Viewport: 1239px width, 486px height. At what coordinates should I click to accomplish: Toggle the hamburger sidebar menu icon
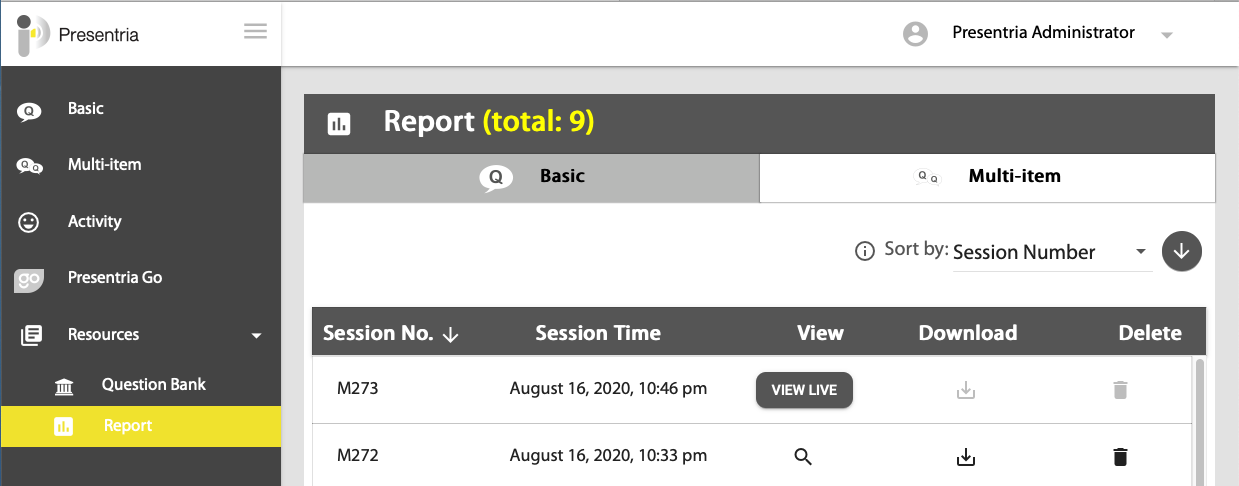click(x=255, y=32)
